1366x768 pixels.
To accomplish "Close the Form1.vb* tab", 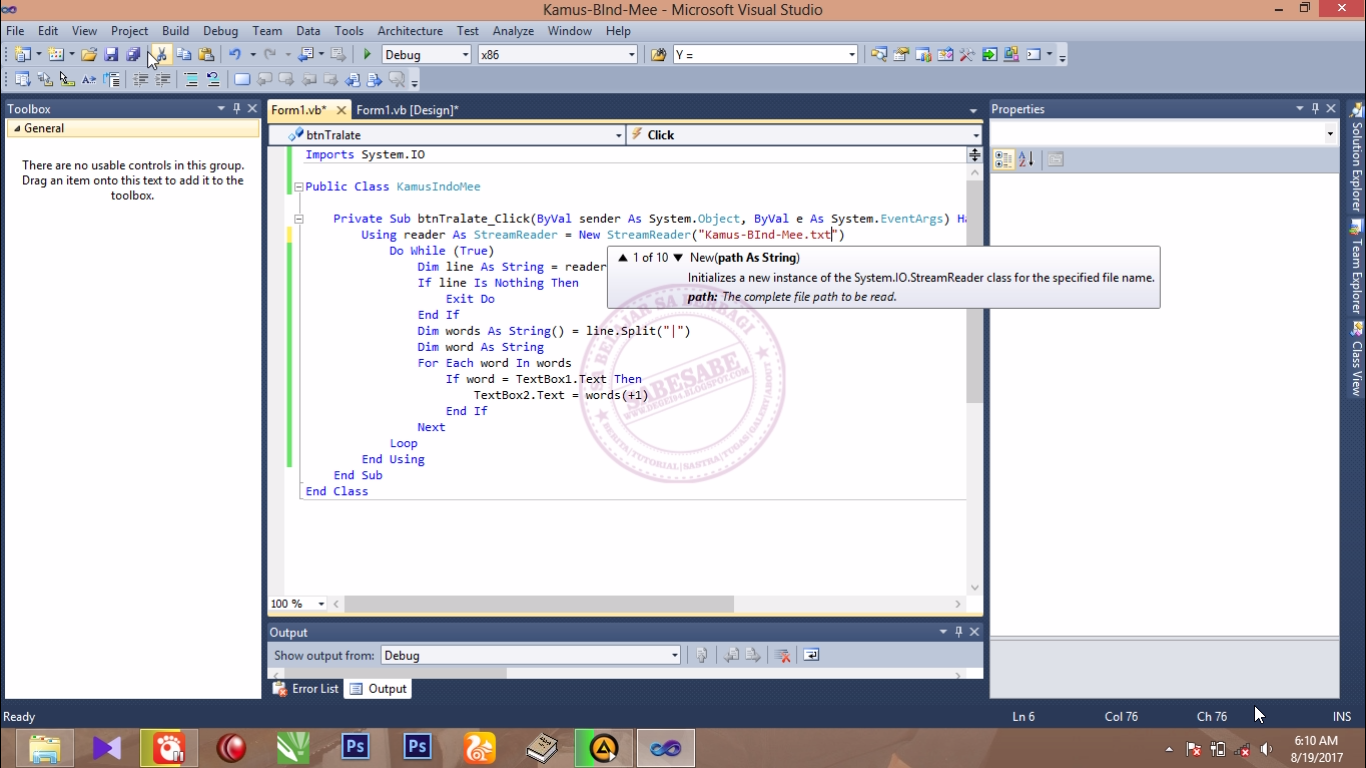I will pos(341,110).
